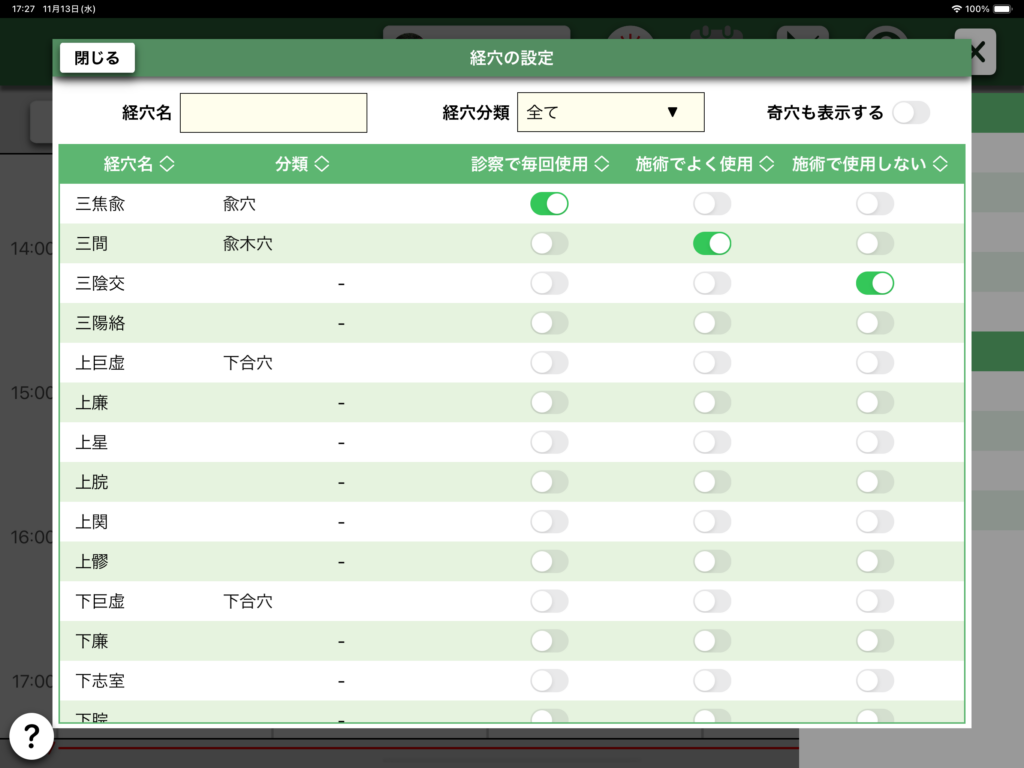Image resolution: width=1024 pixels, height=768 pixels.
Task: Focus the 経穴名 search field
Action: tap(273, 113)
